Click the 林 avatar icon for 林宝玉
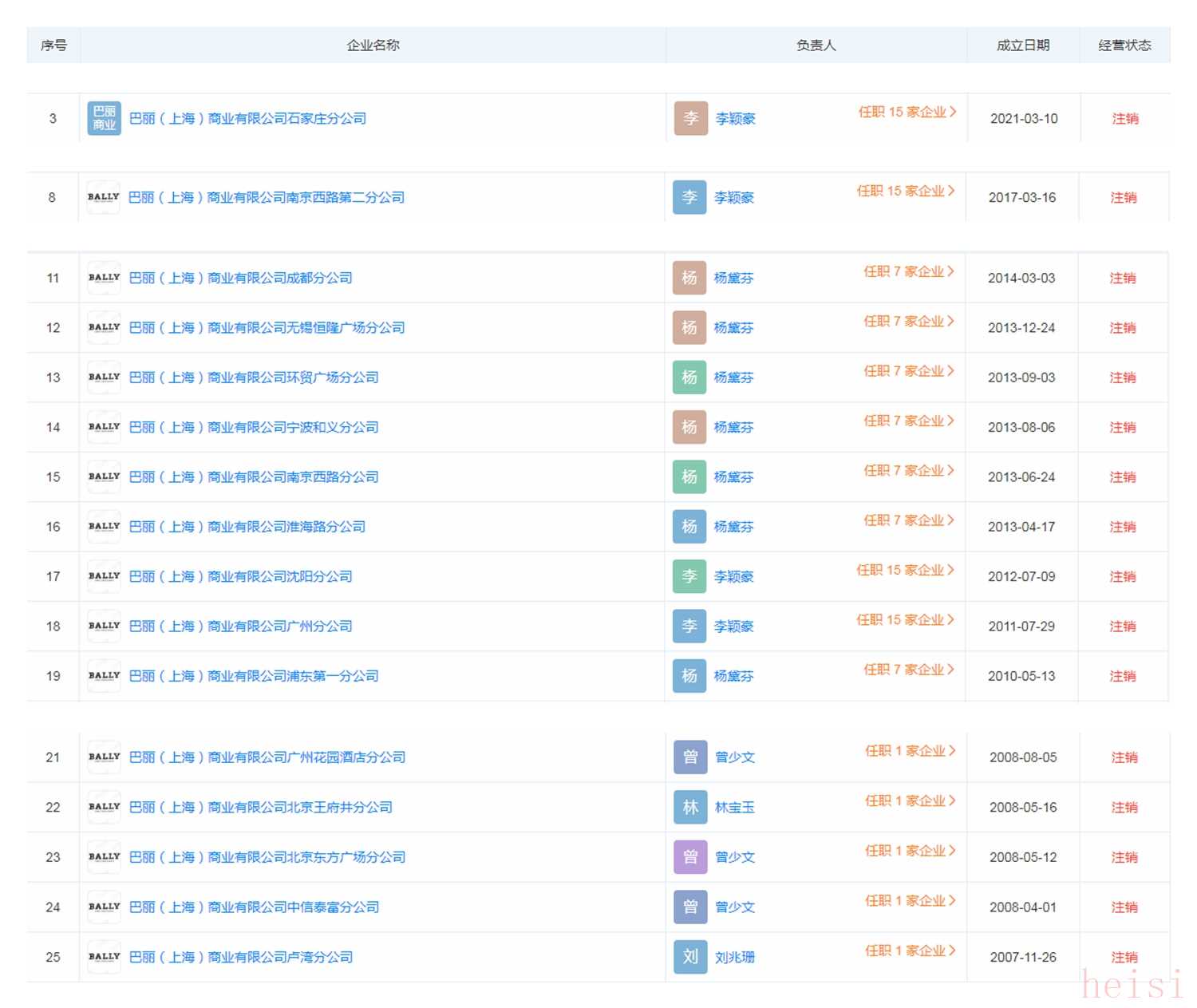 point(690,807)
